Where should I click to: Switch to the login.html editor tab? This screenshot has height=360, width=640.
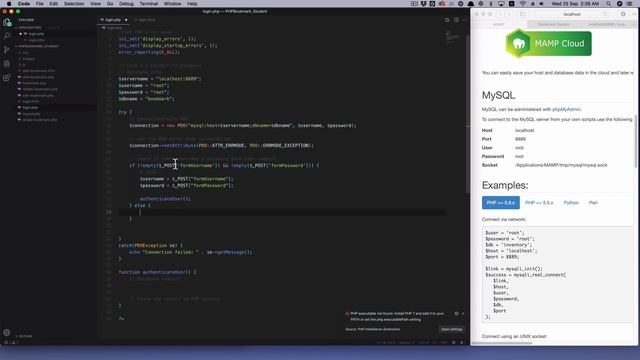tap(146, 20)
